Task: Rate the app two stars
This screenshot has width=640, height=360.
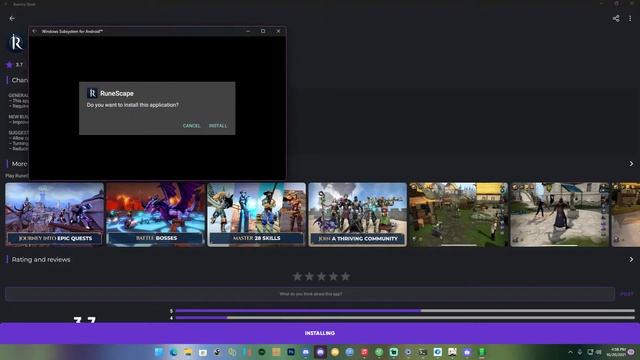Action: tap(309, 276)
